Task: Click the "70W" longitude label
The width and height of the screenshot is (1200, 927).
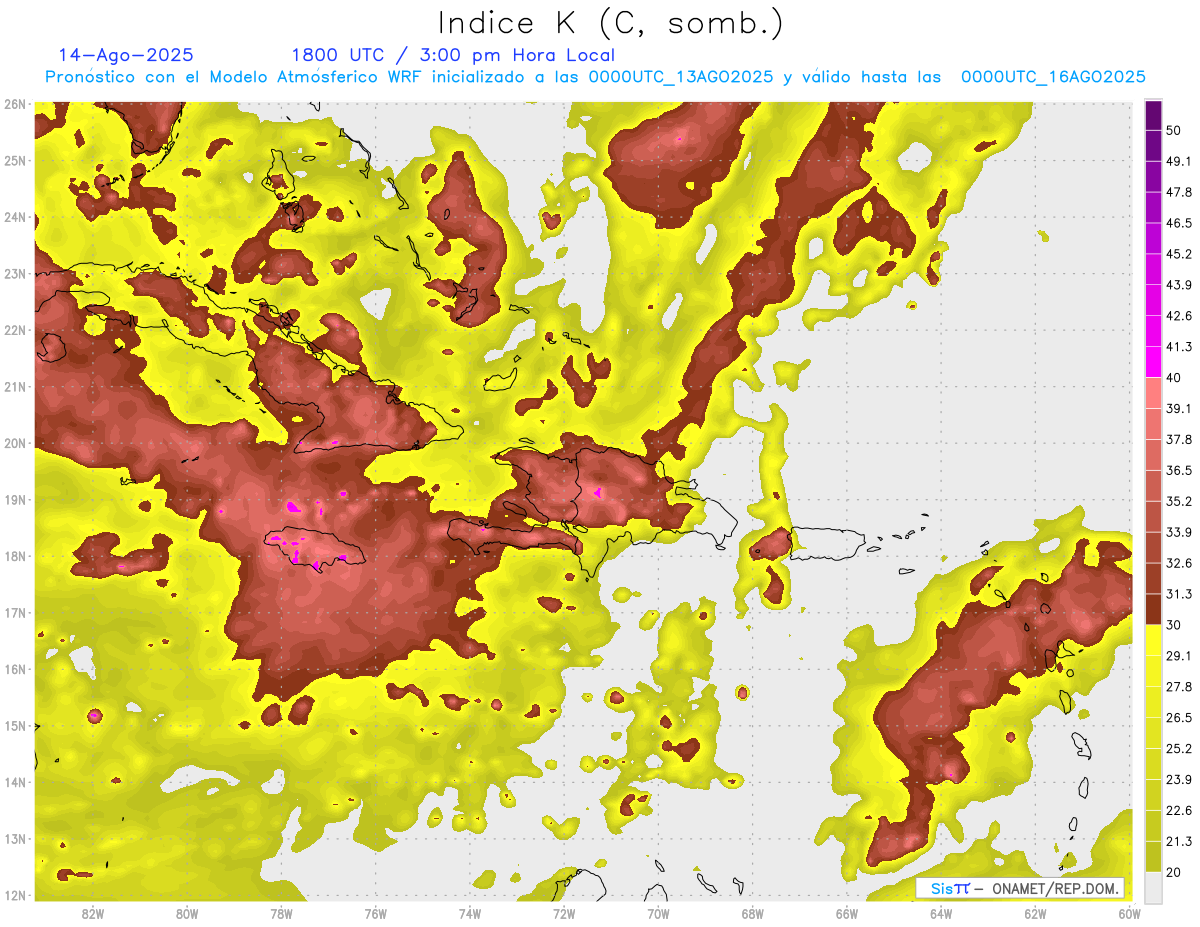Action: click(x=658, y=913)
